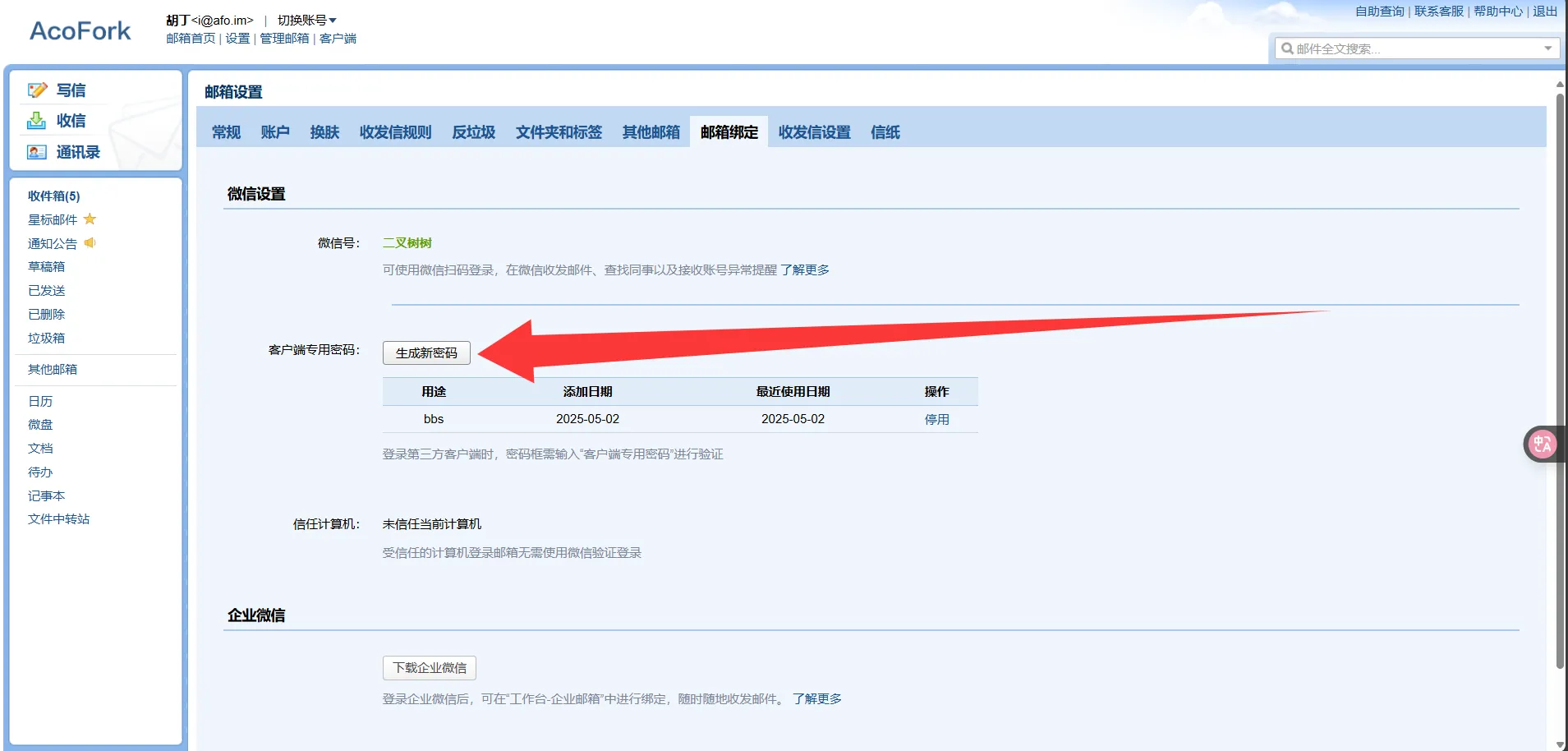The image size is (1568, 751).
Task: Click the page's vertical scrollbar
Action: [x=1560, y=378]
